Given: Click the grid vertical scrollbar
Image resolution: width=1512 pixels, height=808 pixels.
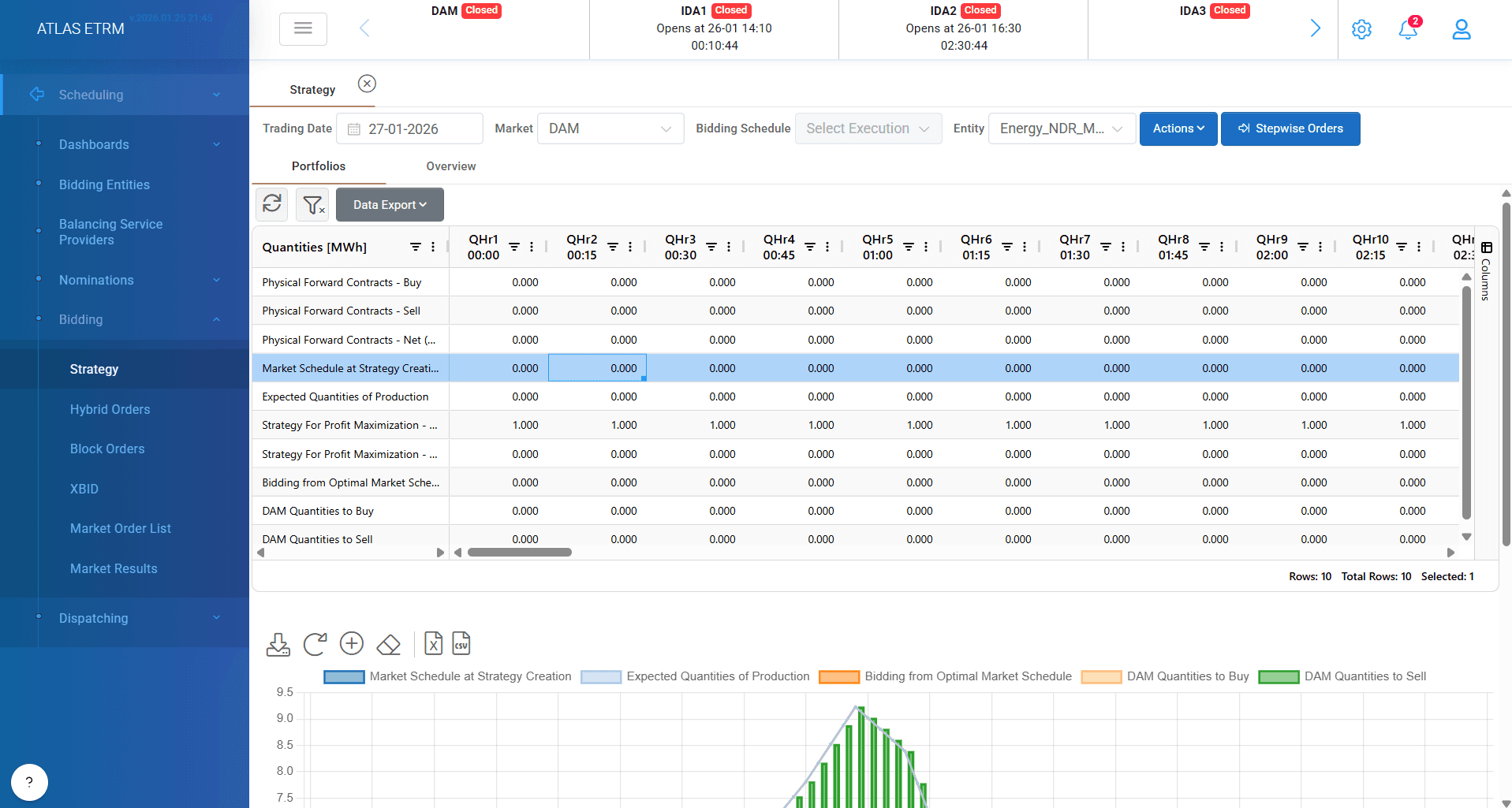Looking at the screenshot, I should pos(1467,403).
